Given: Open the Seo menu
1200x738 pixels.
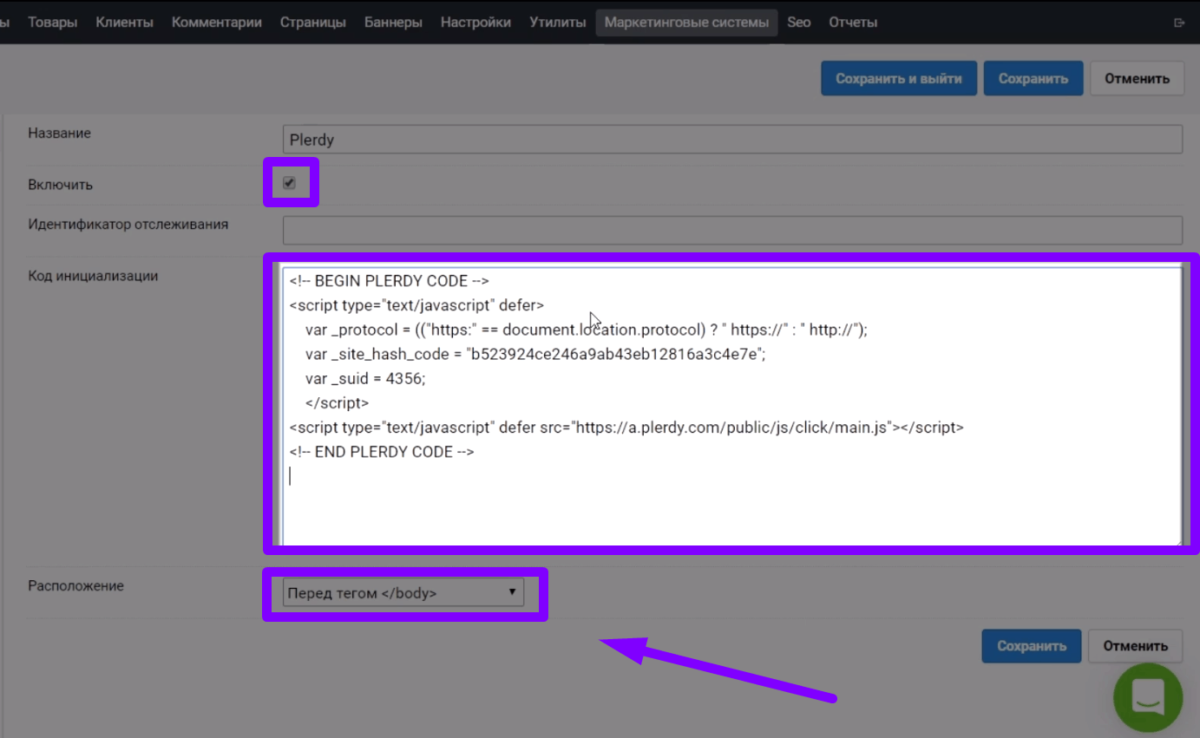Looking at the screenshot, I should pyautogui.click(x=799, y=22).
